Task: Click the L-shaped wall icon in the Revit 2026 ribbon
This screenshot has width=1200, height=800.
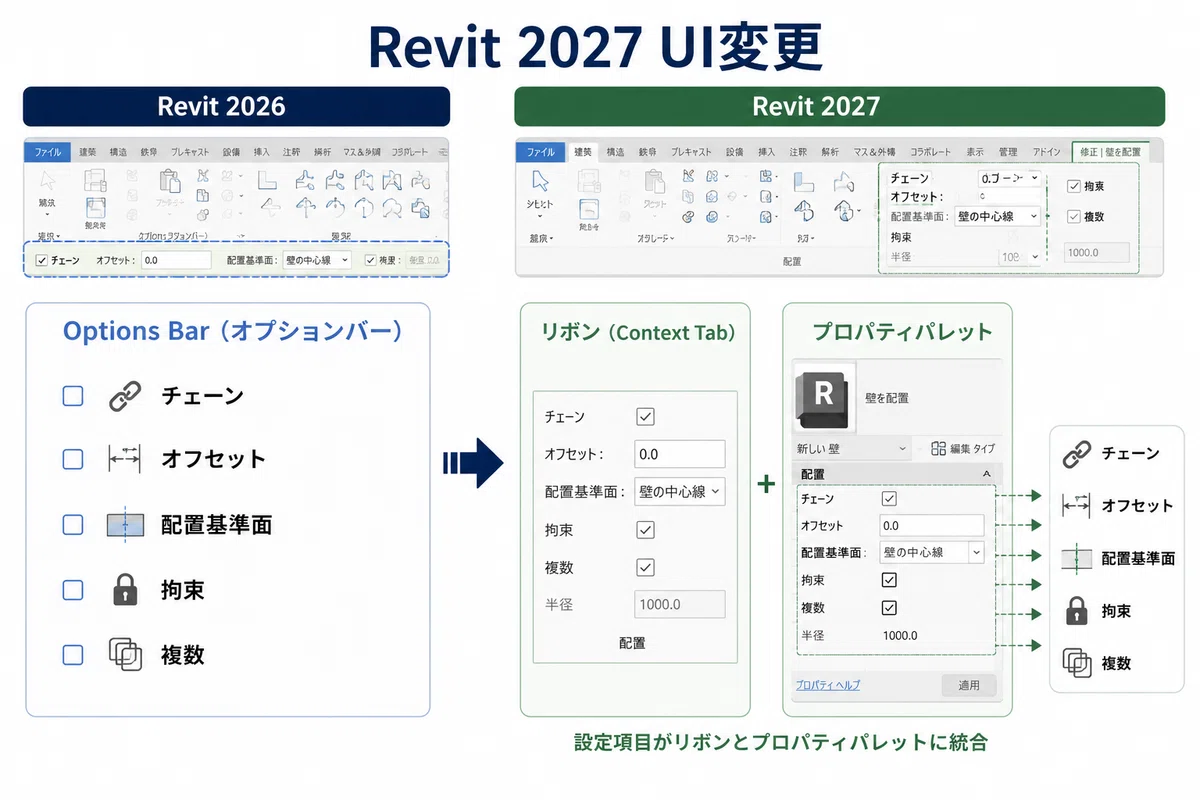Action: [x=268, y=180]
